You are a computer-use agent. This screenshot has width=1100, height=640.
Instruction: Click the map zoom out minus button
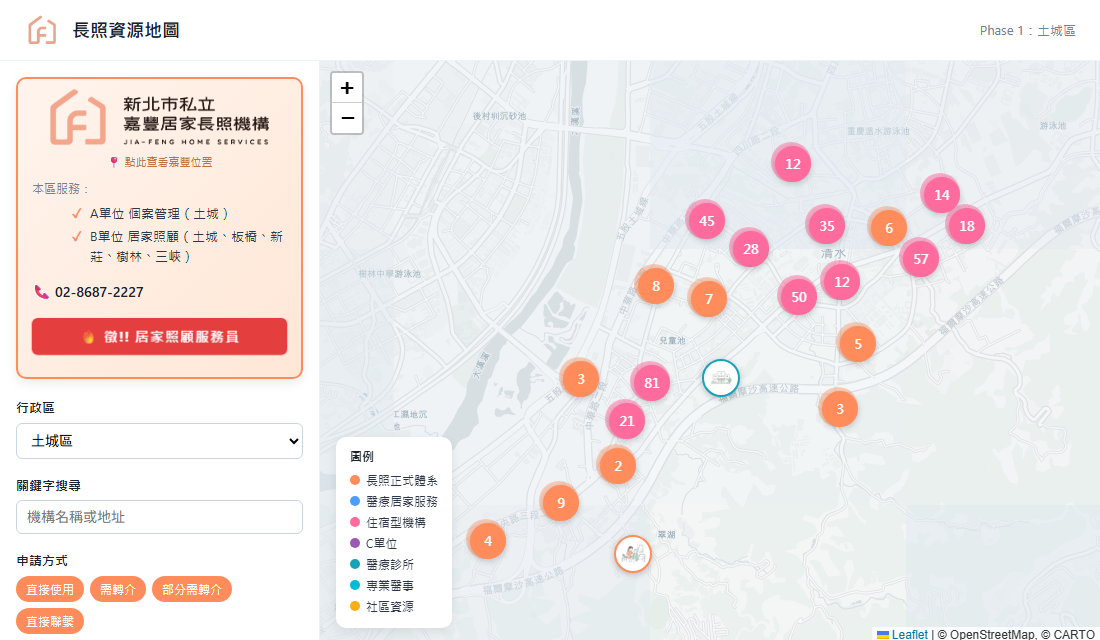[x=347, y=118]
